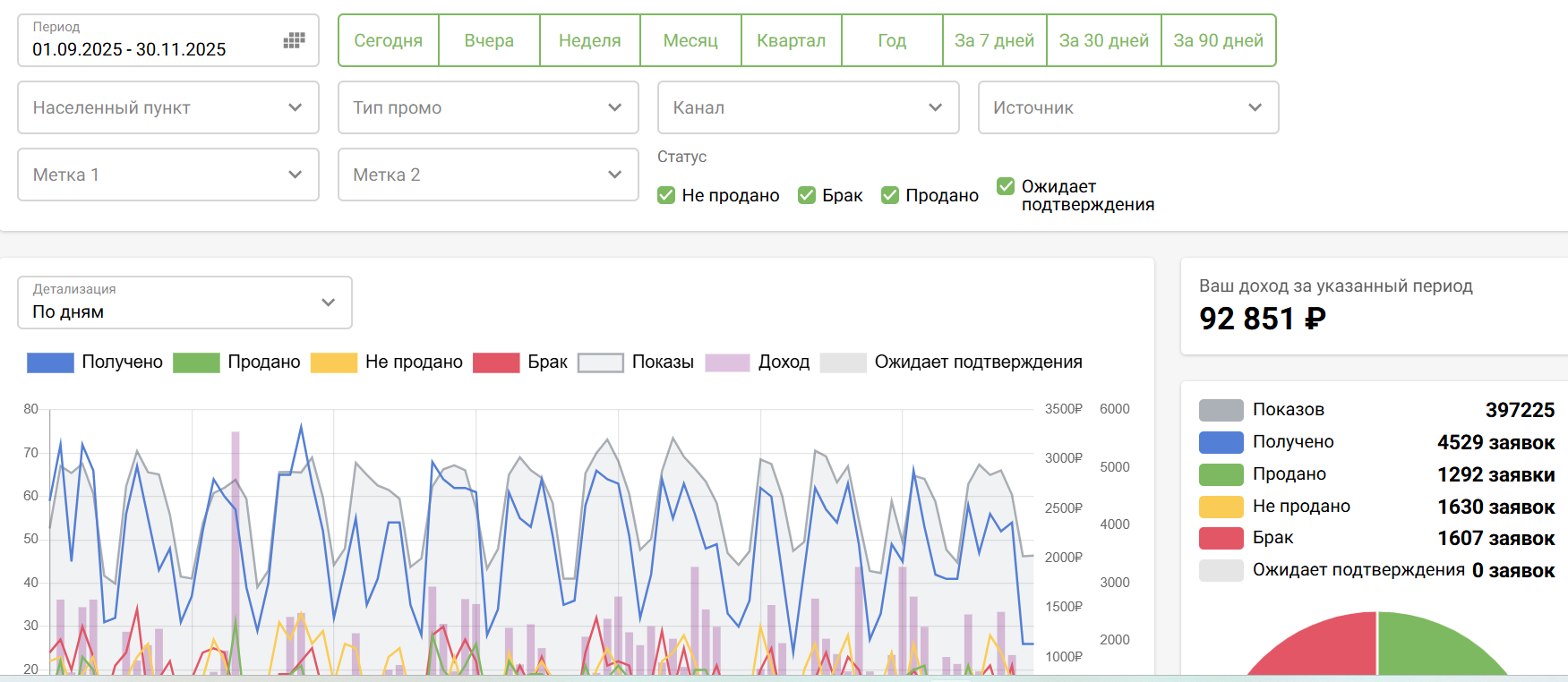Open the period calendar picker icon
Screen dimensions: 1568x682
pyautogui.click(x=294, y=40)
